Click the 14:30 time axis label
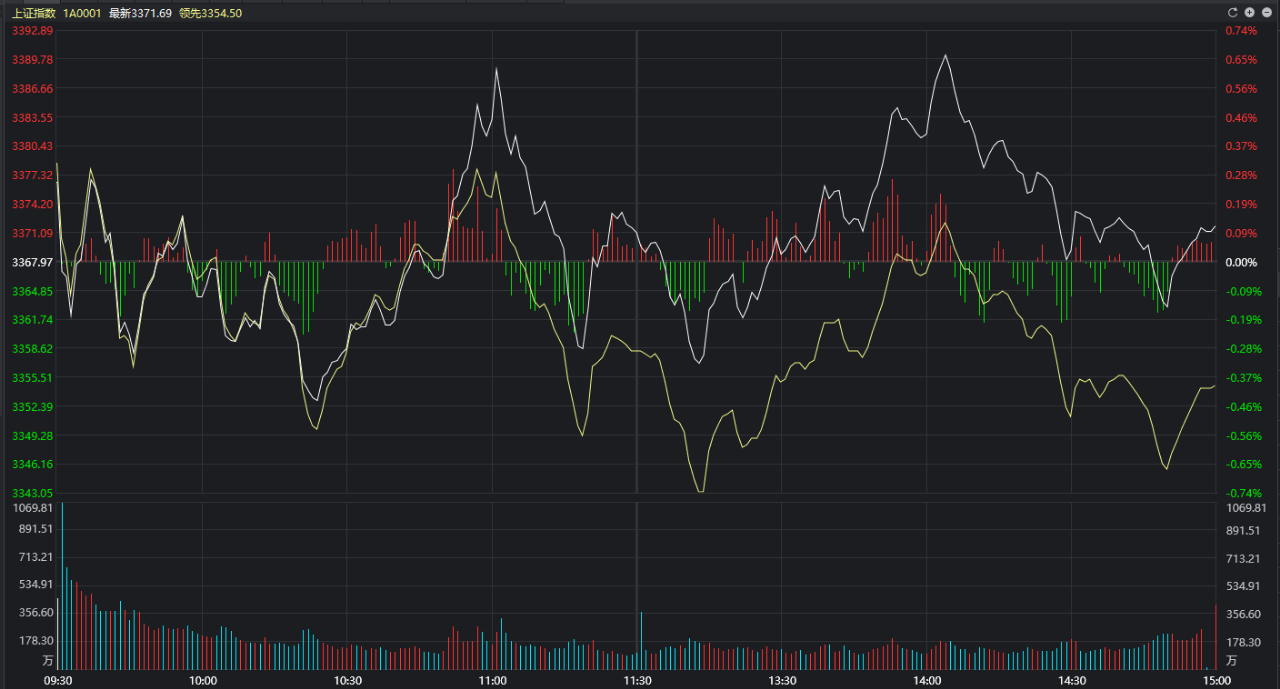The image size is (1280, 689). point(1071,680)
